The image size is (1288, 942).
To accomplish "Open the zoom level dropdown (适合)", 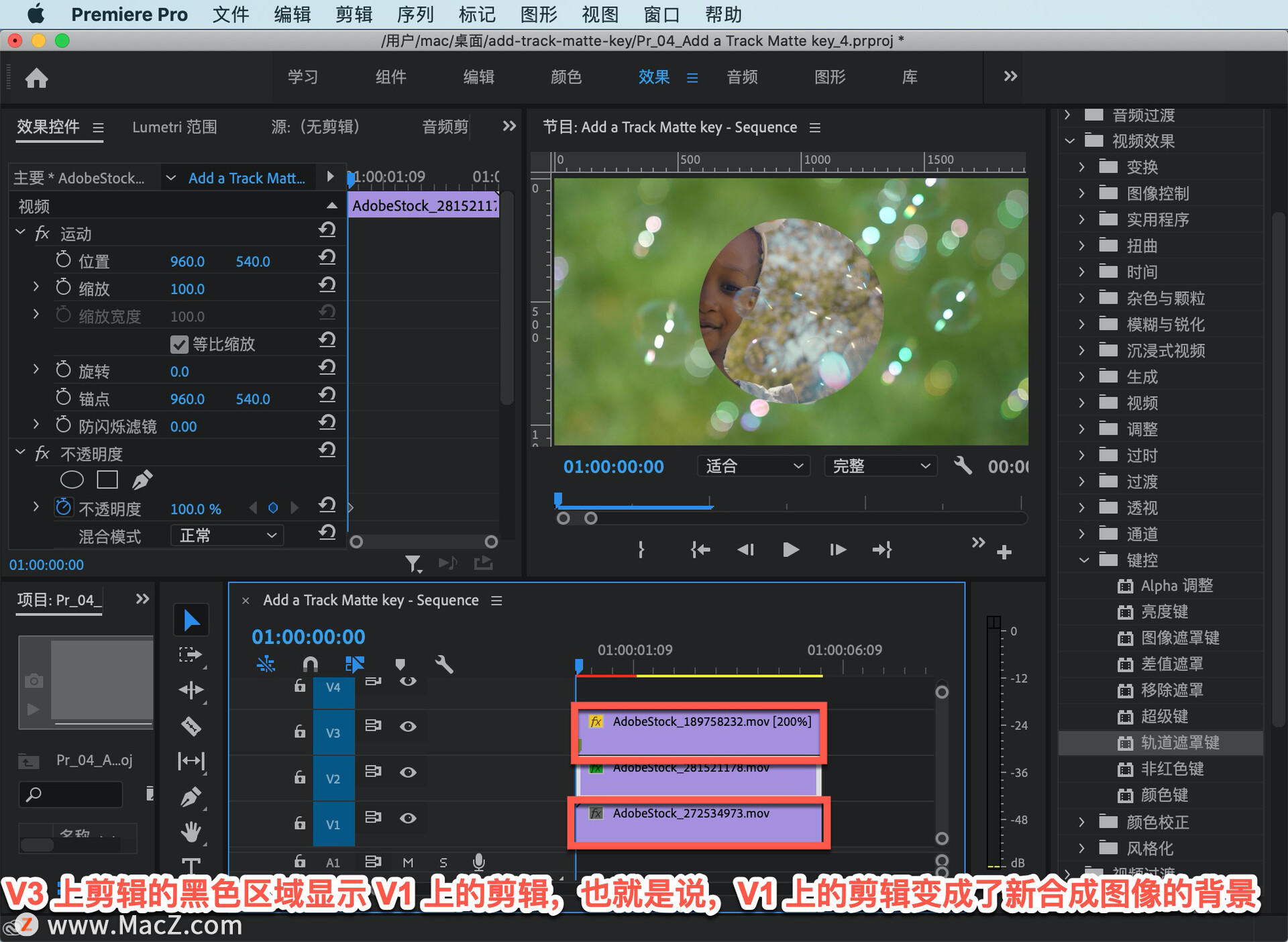I will coord(753,466).
